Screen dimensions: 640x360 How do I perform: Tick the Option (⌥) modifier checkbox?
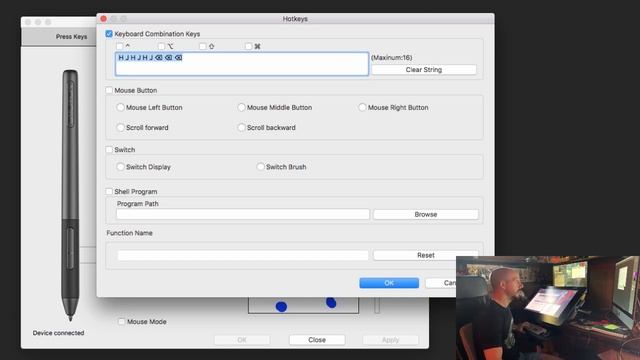(162, 47)
